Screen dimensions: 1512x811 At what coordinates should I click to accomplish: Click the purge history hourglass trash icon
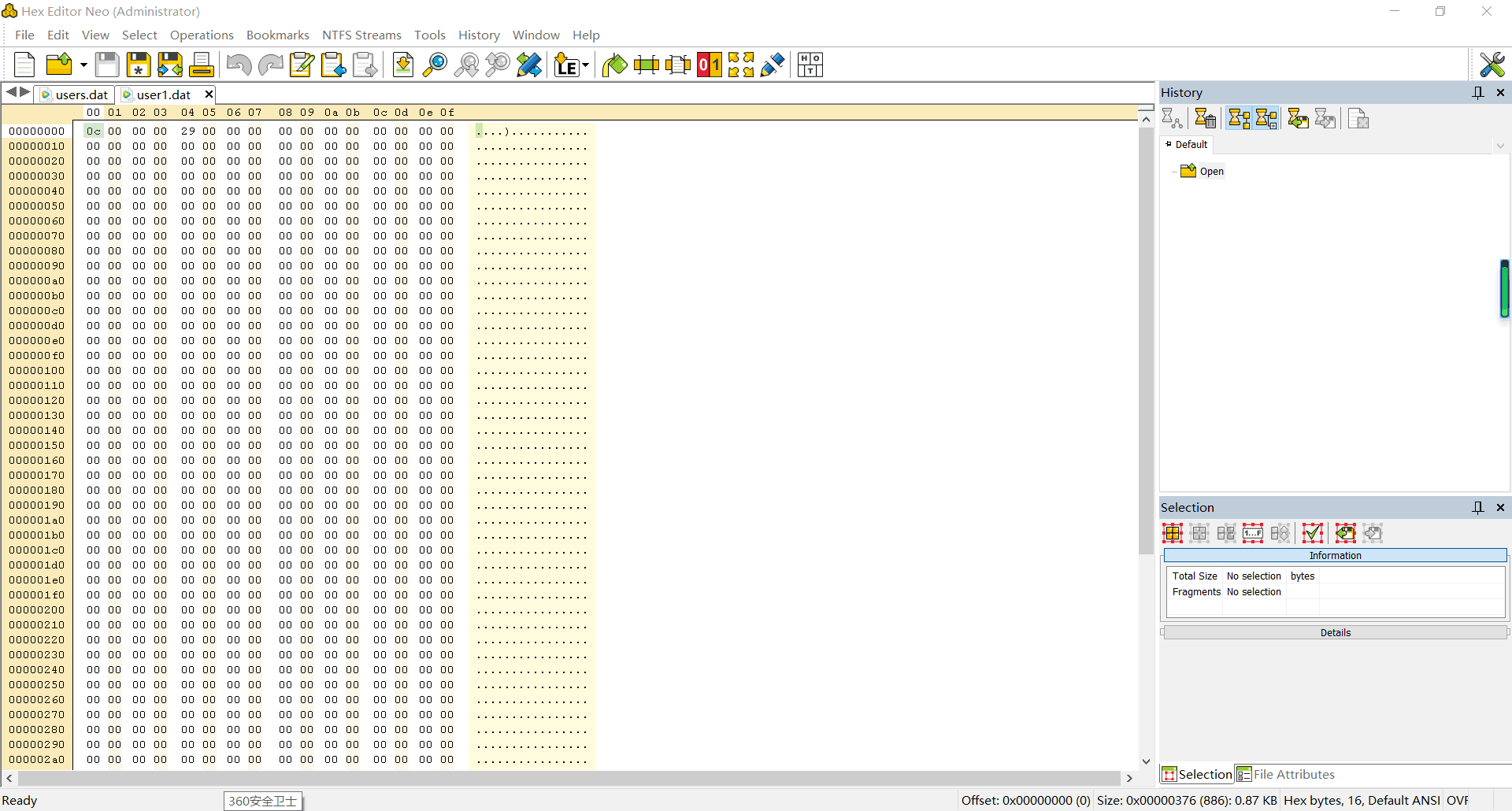pyautogui.click(x=1205, y=119)
